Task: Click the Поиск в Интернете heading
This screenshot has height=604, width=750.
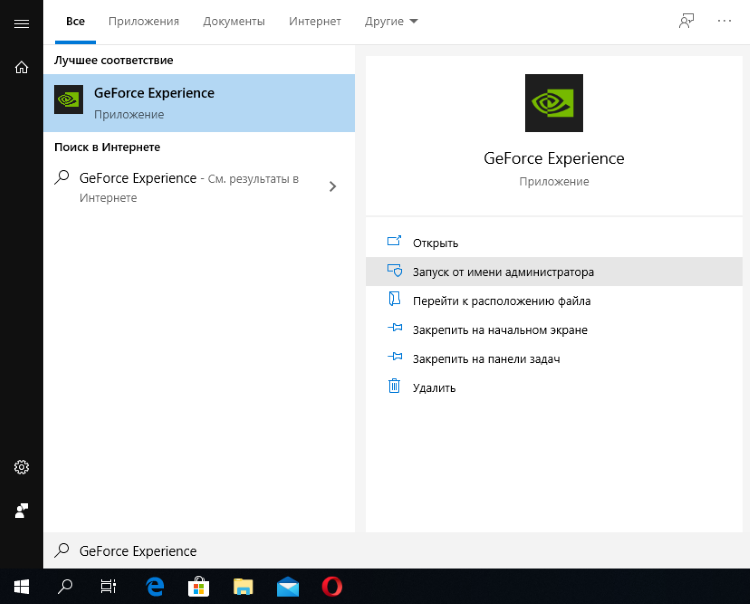Action: tap(107, 147)
